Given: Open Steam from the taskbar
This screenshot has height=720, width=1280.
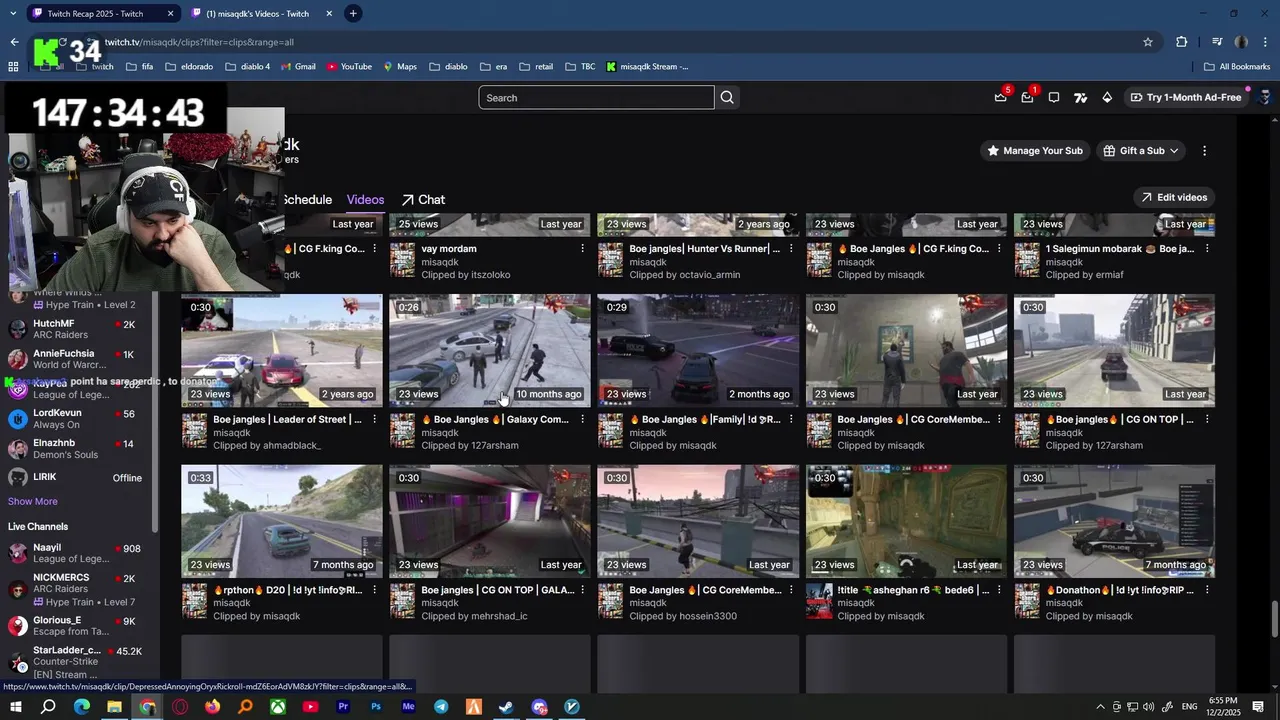Looking at the screenshot, I should [x=506, y=707].
